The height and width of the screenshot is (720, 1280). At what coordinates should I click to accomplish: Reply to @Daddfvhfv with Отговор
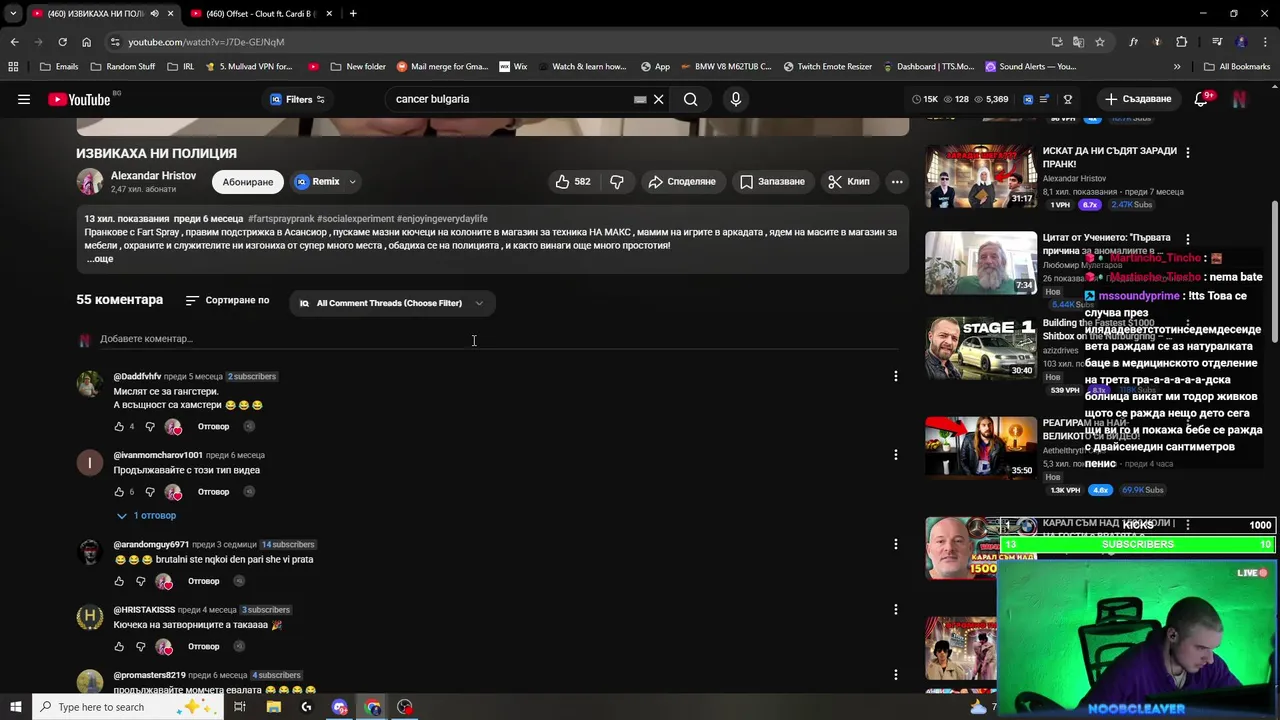(x=213, y=427)
